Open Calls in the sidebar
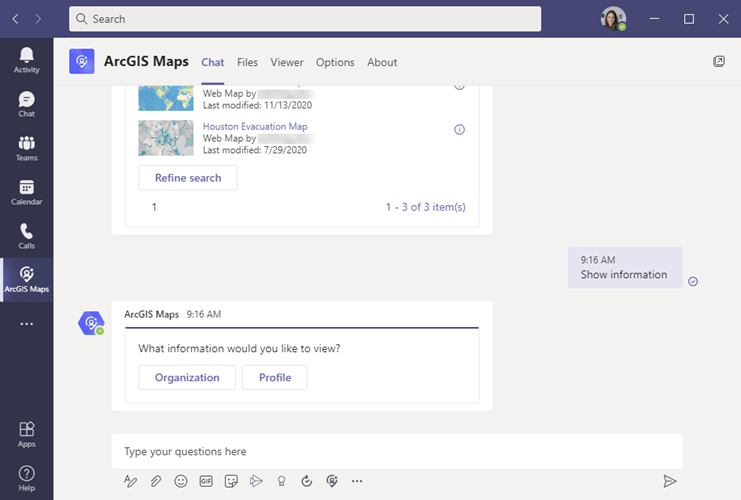The width and height of the screenshot is (741, 500). click(26, 236)
